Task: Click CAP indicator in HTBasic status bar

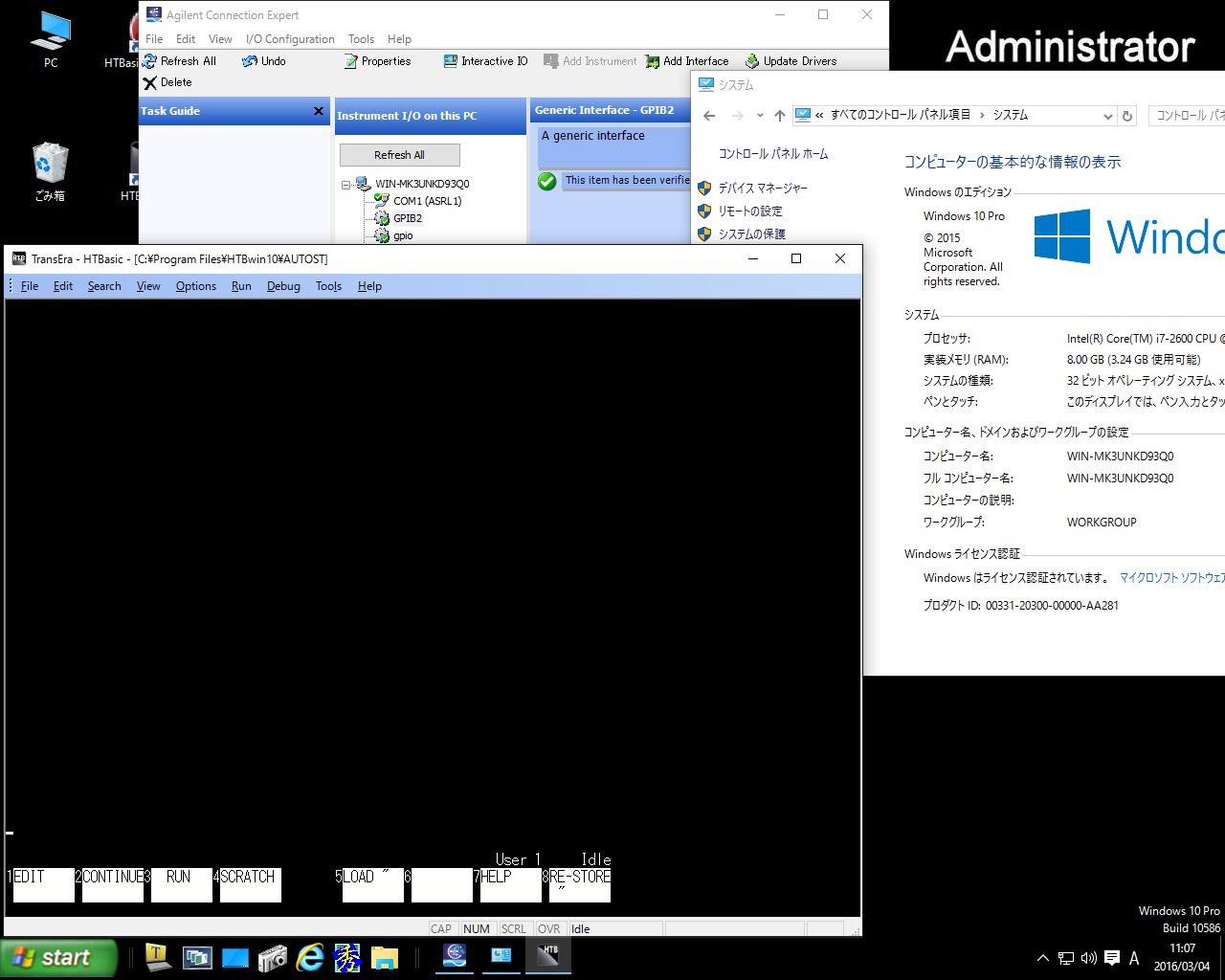Action: point(441,928)
